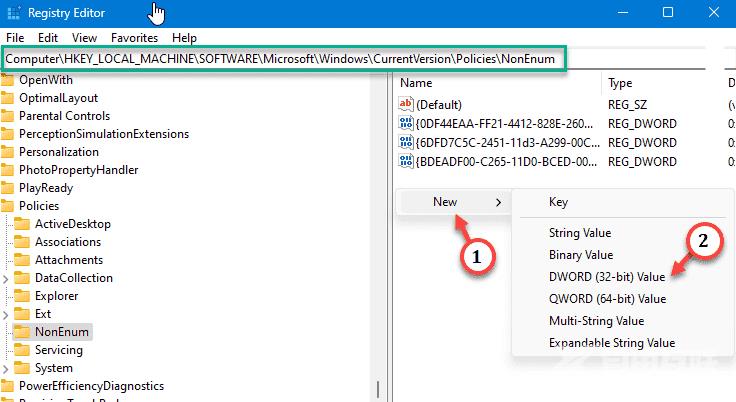
Task: Click the {BDEADF00-C265 DWORD value icon
Action: coord(406,161)
